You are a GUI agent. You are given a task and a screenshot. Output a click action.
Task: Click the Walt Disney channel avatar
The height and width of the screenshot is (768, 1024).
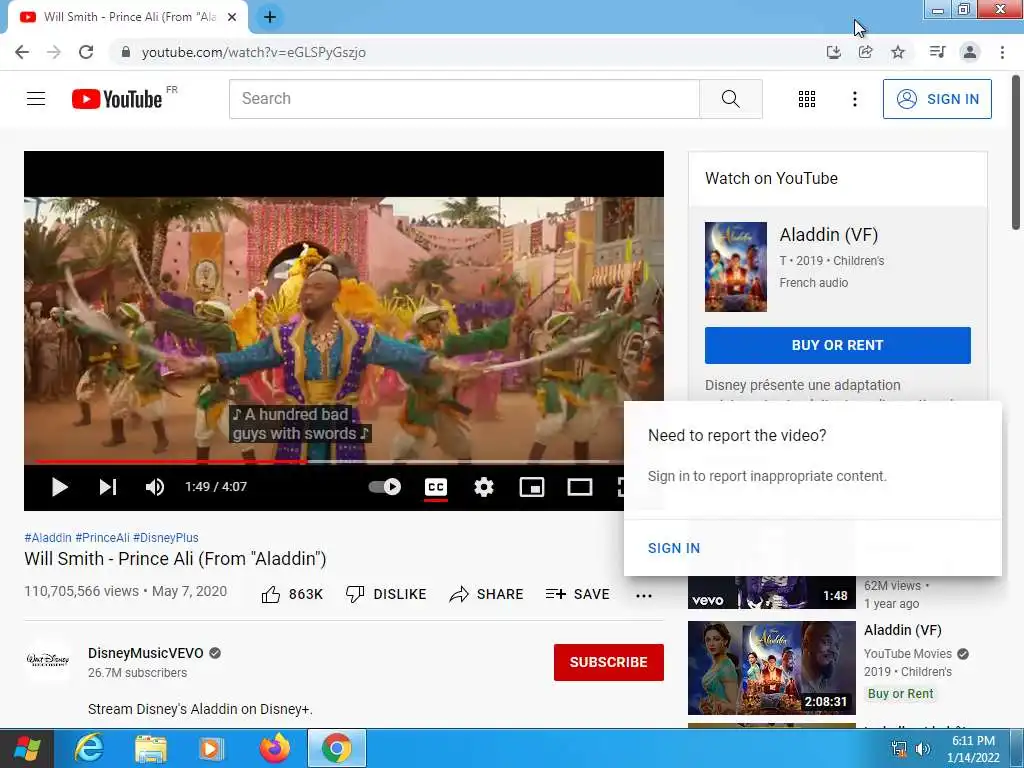[48, 660]
